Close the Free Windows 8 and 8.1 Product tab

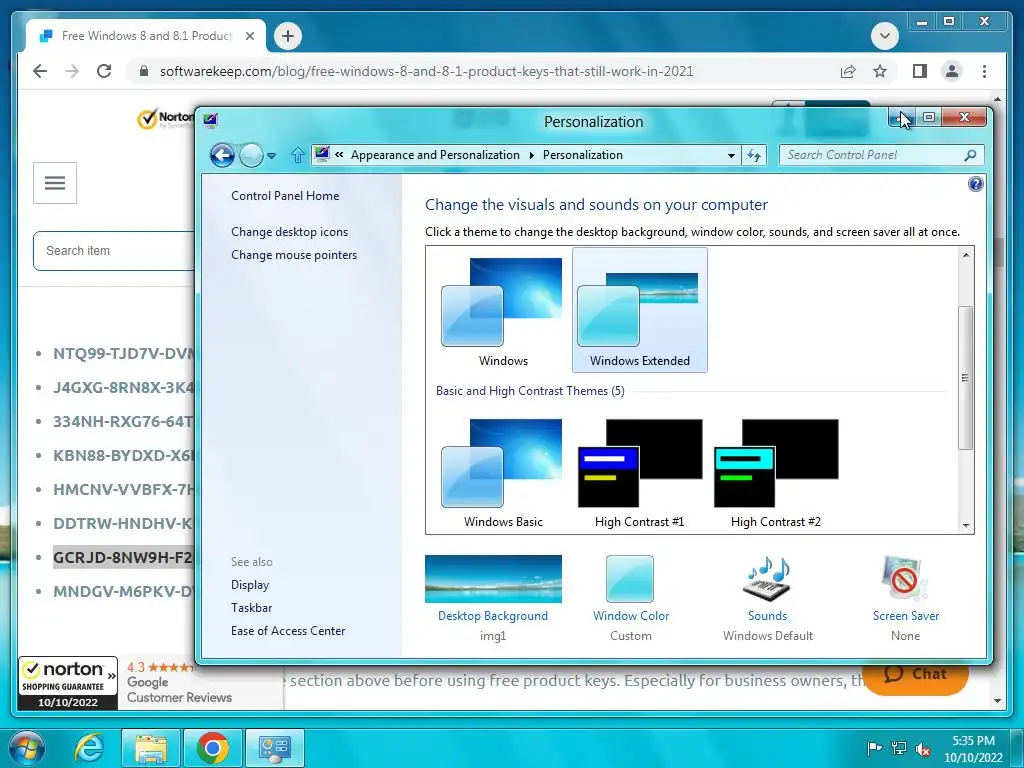(249, 36)
